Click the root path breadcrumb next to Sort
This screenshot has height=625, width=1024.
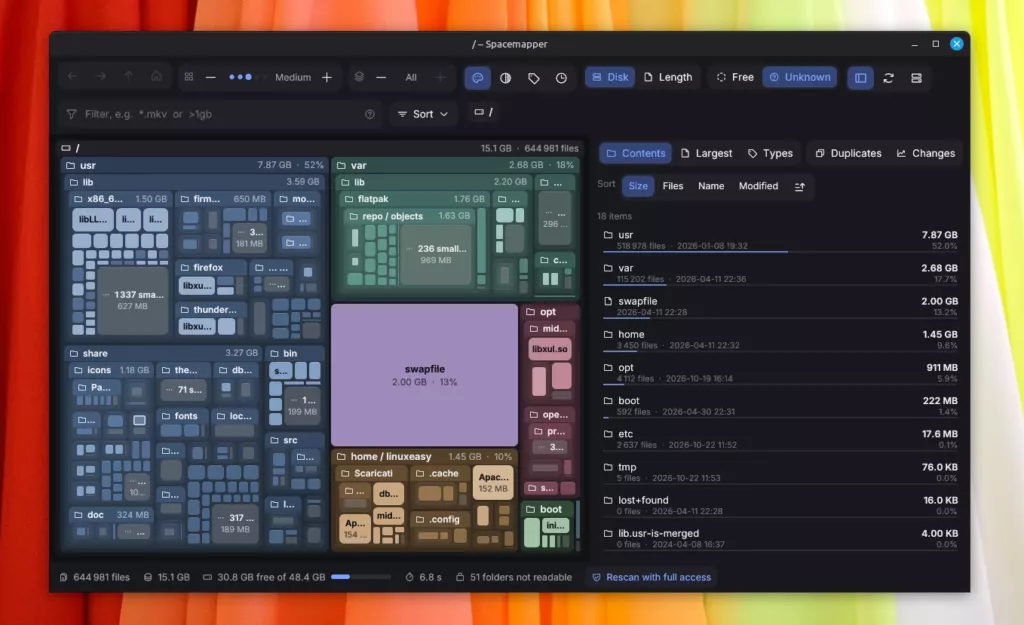pos(484,112)
